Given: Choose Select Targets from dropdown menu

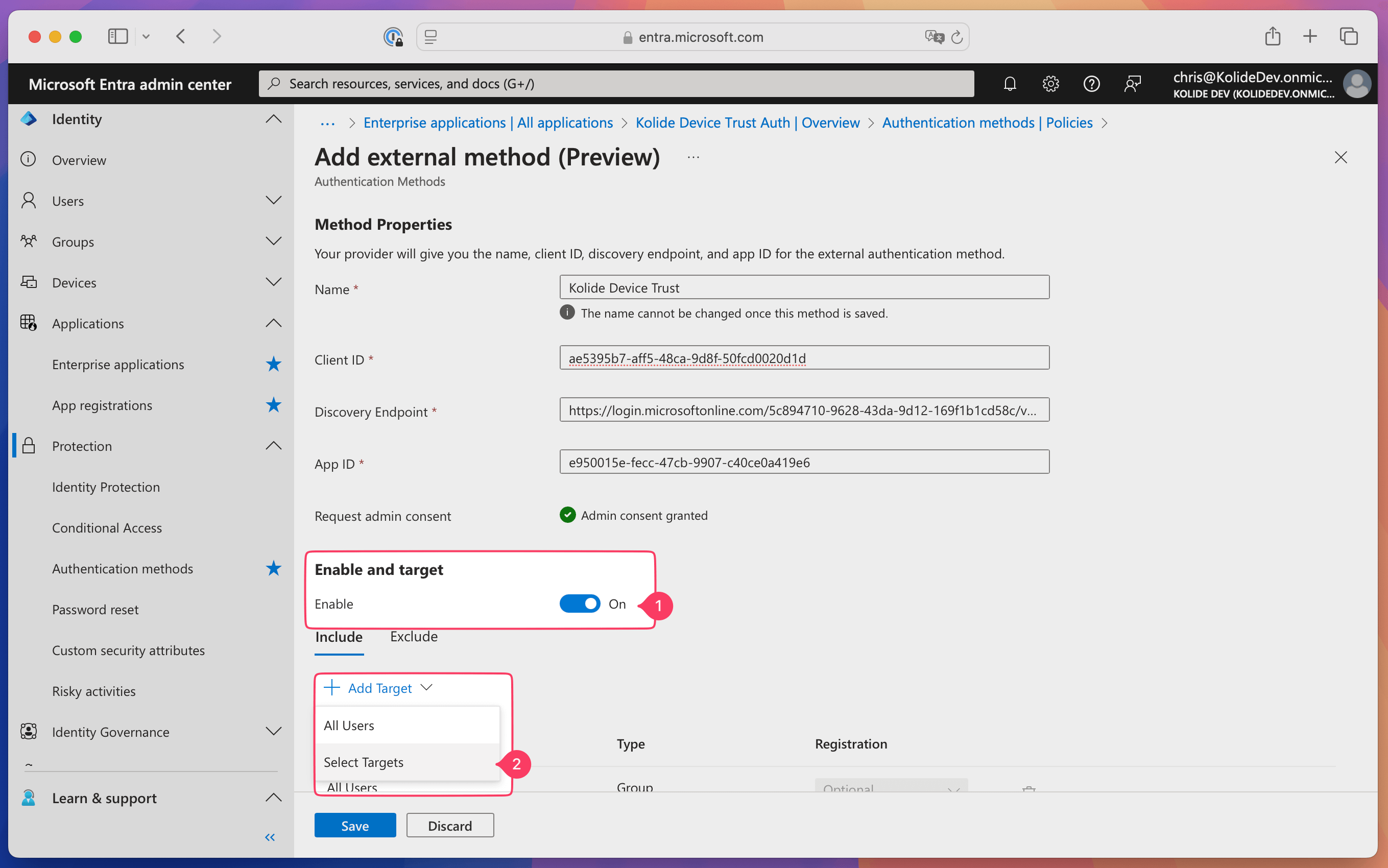Looking at the screenshot, I should pos(364,762).
